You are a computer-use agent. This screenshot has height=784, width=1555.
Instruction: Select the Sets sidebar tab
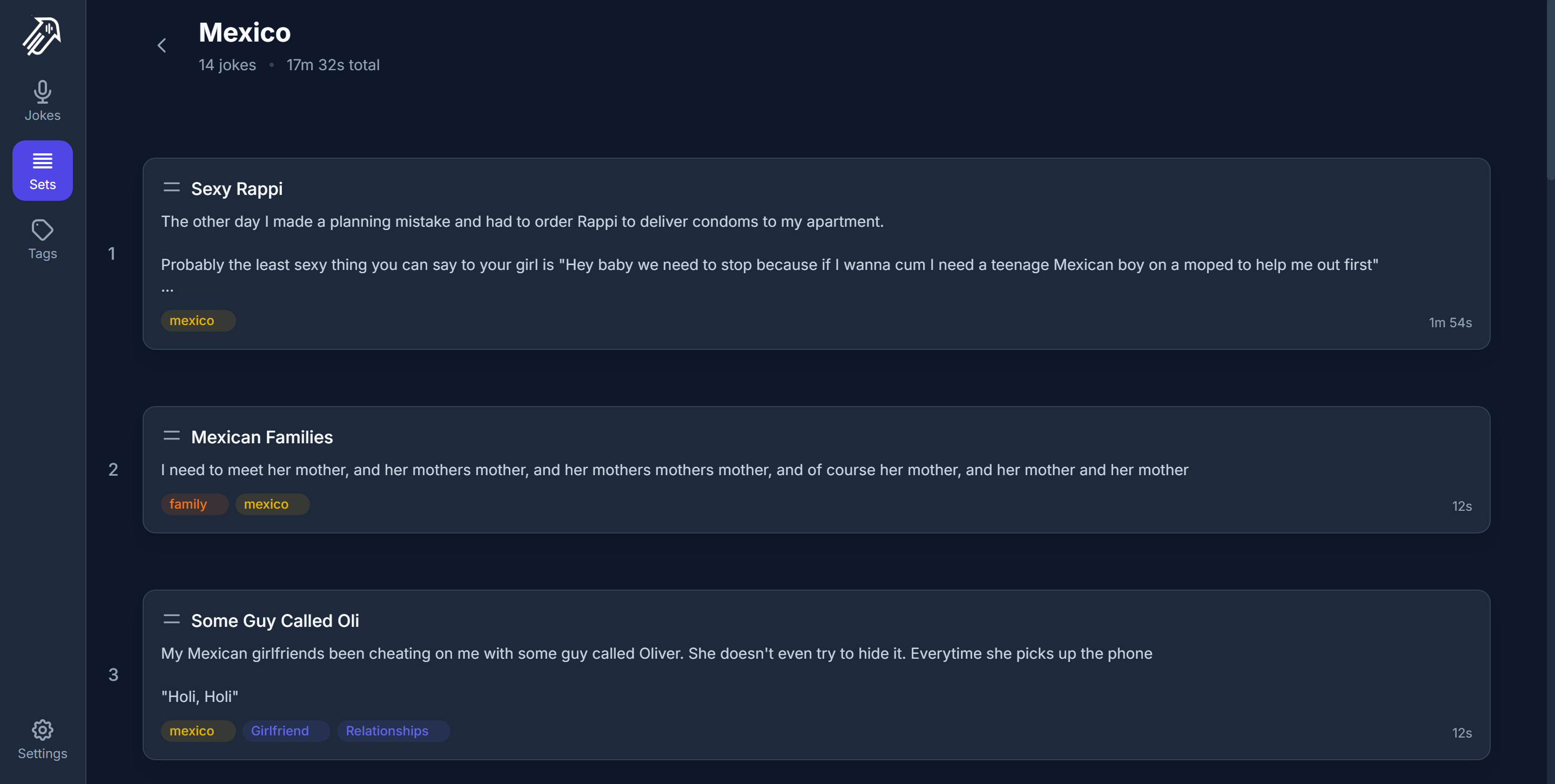pyautogui.click(x=42, y=170)
